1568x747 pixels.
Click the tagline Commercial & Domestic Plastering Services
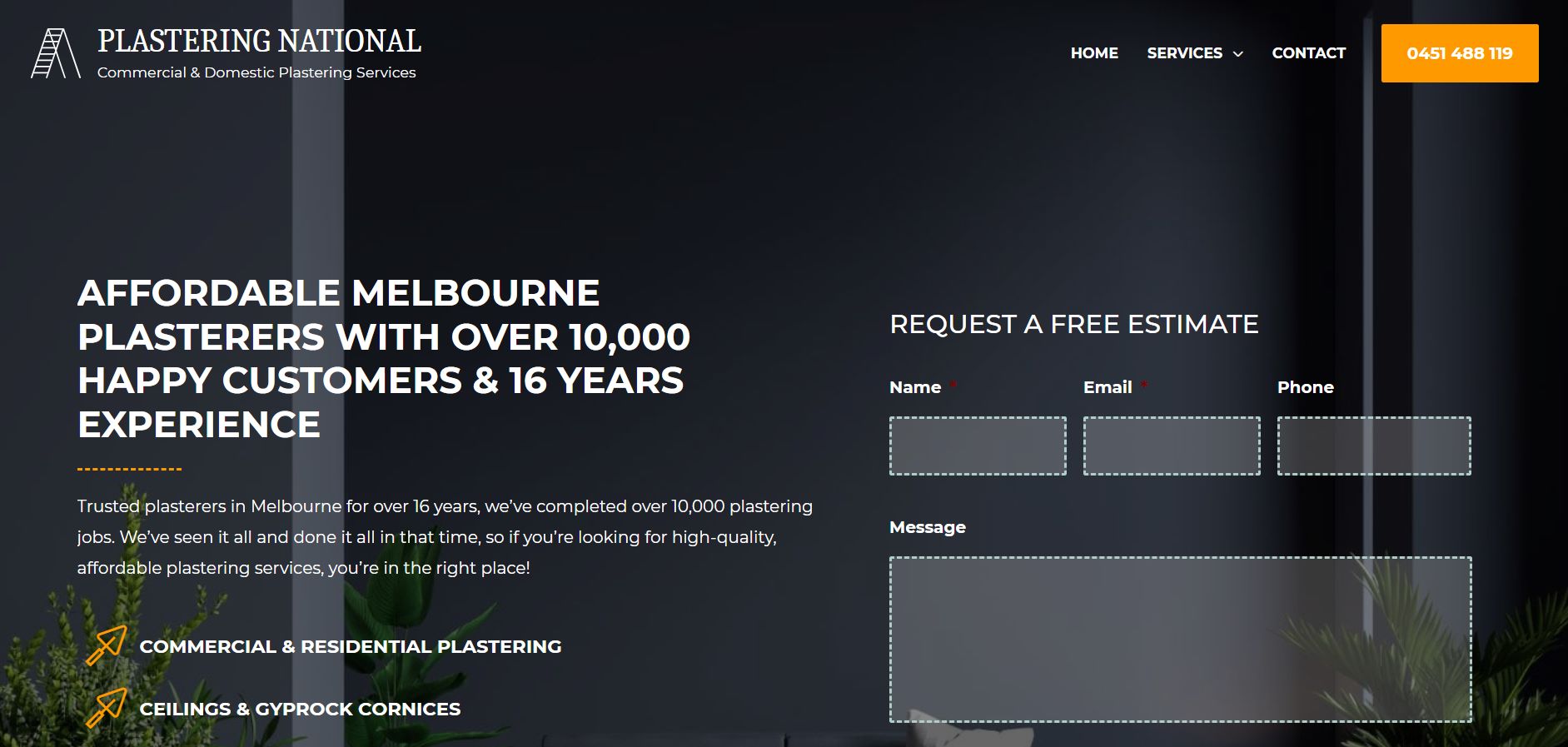click(x=256, y=72)
